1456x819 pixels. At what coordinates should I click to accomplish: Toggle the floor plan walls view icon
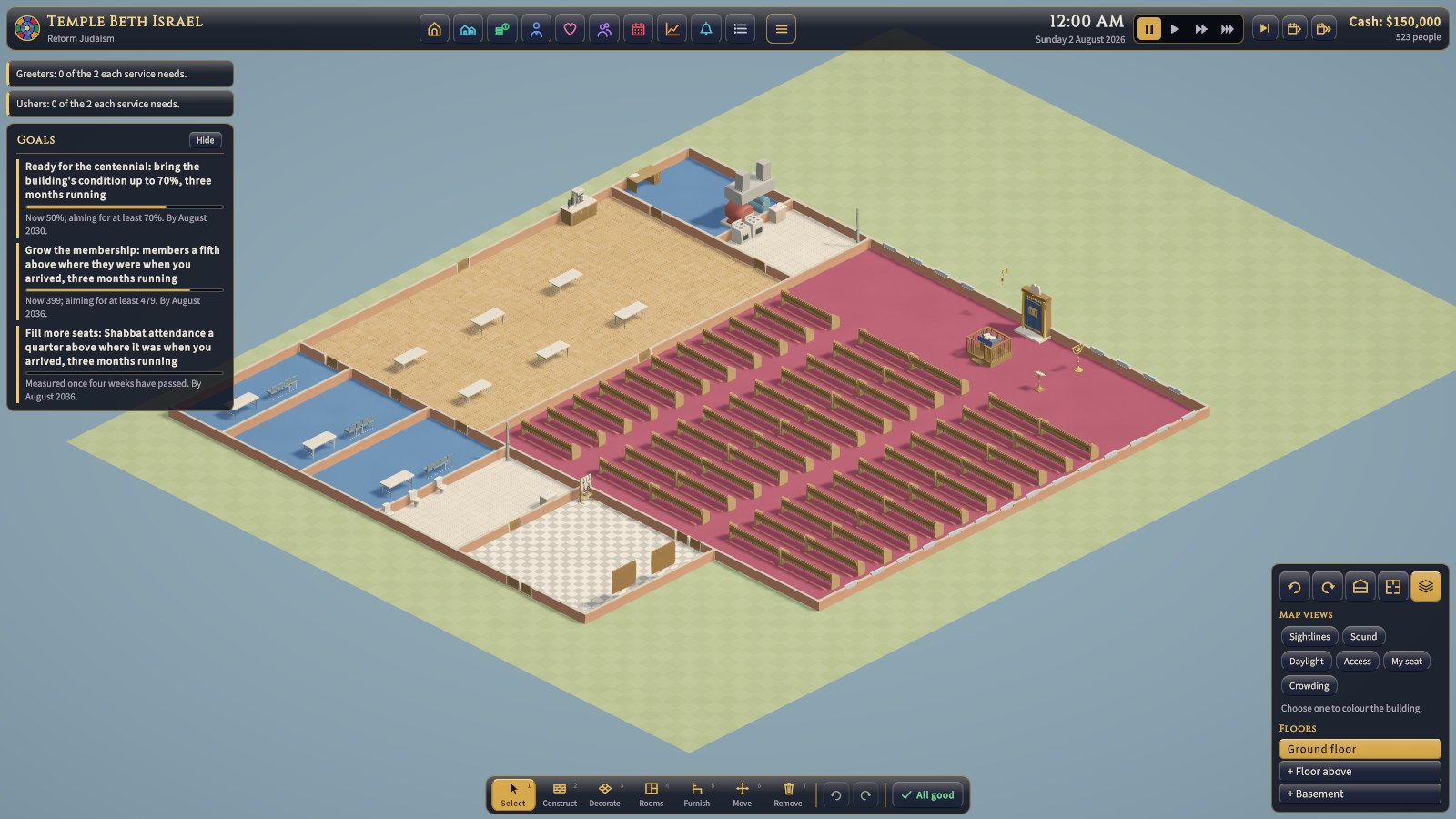pos(1393,587)
